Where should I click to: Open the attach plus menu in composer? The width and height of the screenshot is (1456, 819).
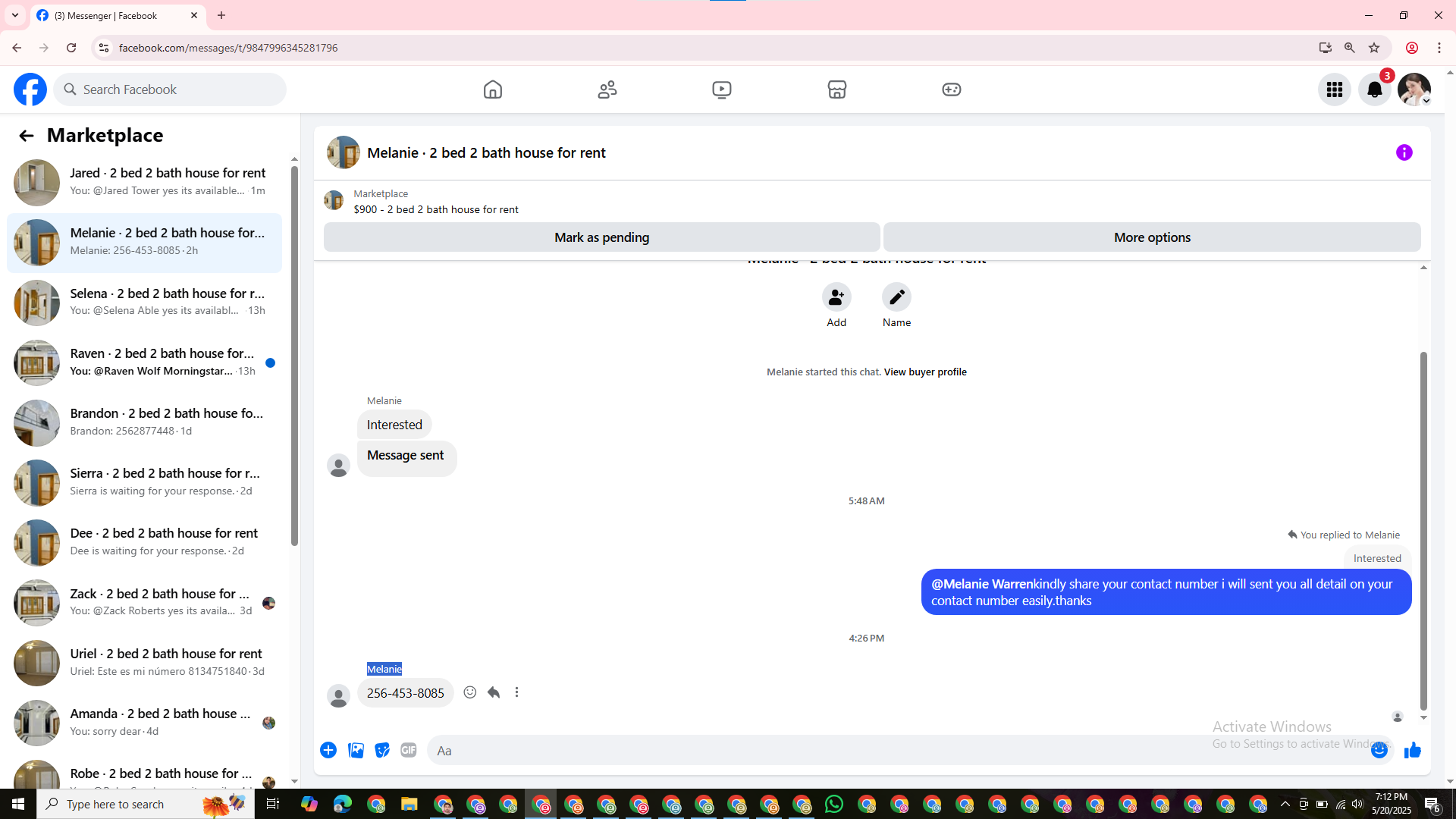[x=328, y=750]
